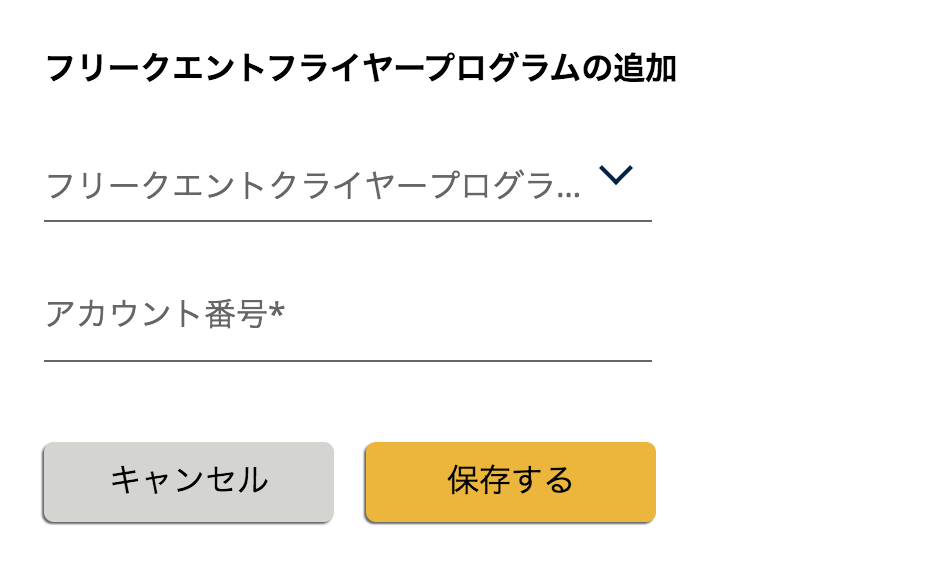This screenshot has width=938, height=586.
Task: Select the gray cancel button labeled キャンセル
Action: pyautogui.click(x=188, y=481)
